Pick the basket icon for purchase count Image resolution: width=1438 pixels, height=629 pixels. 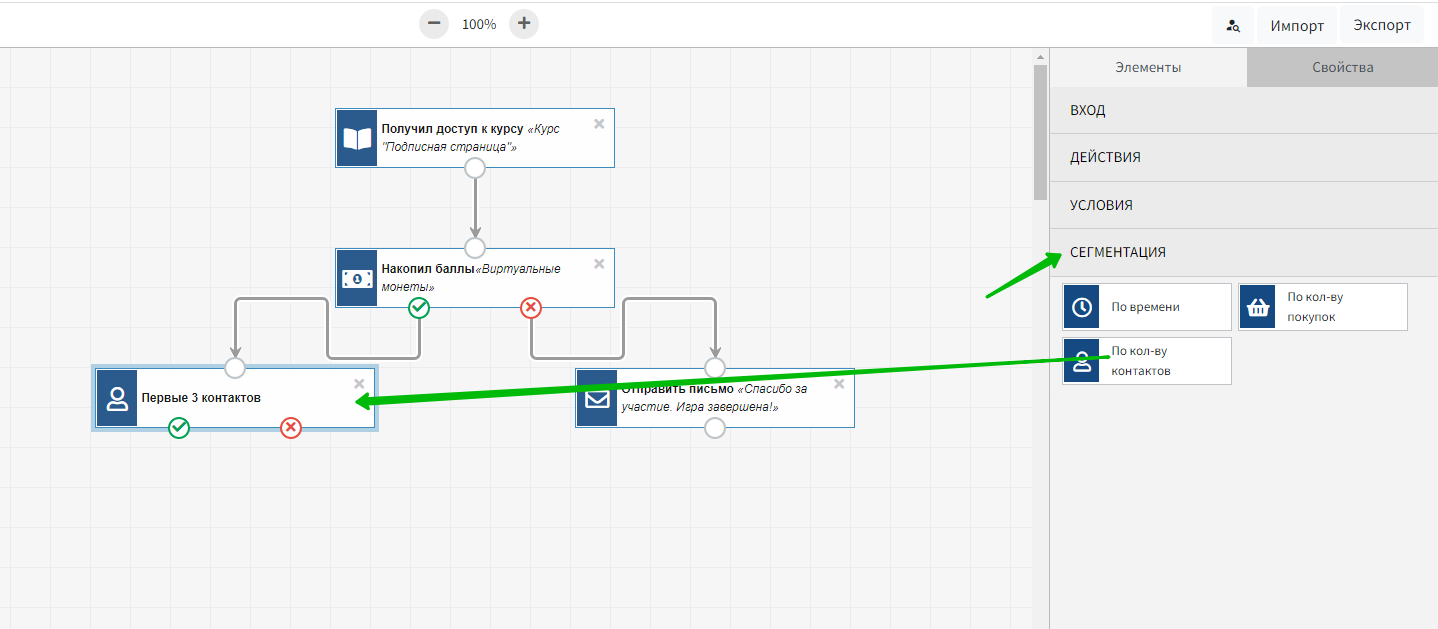1258,307
